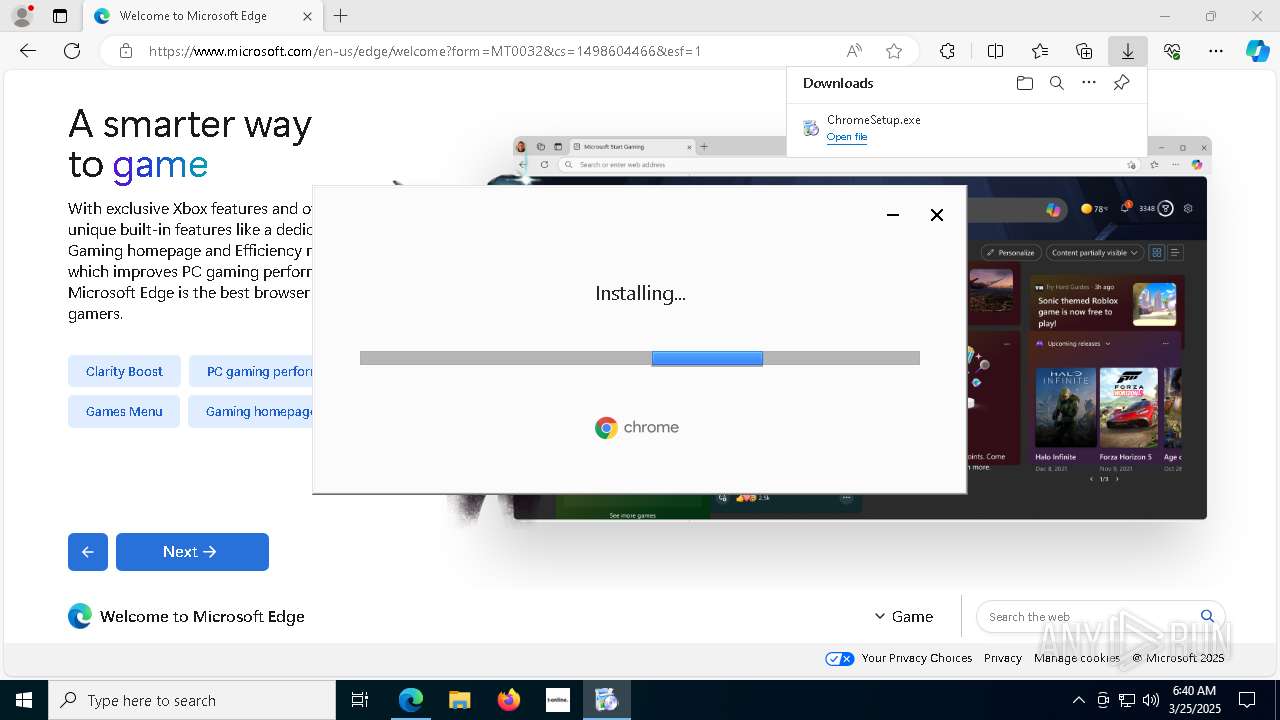This screenshot has height=720, width=1280.
Task: Open a new tab with plus button
Action: pyautogui.click(x=341, y=16)
